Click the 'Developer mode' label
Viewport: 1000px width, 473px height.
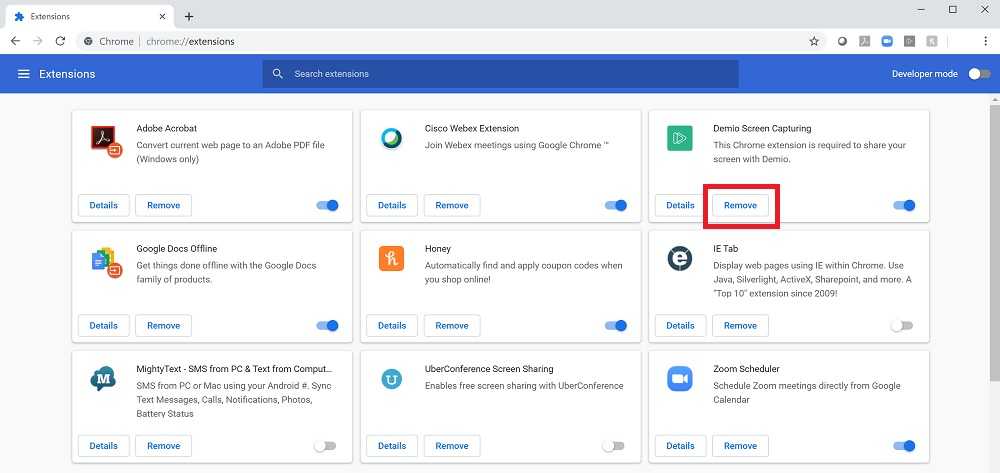(x=925, y=74)
